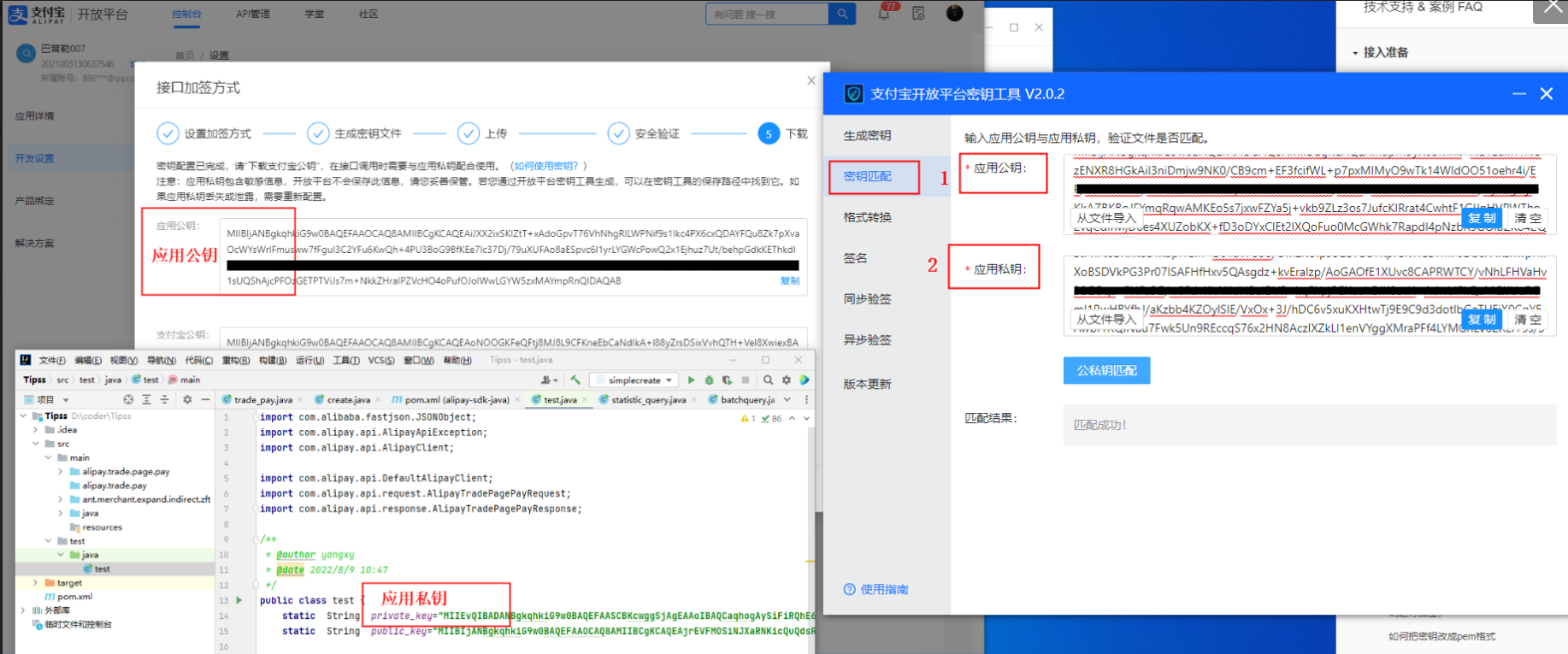Open Search Everywhere magnifier in IntelliJ
Viewport: 1568px width, 654px height.
pyautogui.click(x=769, y=380)
